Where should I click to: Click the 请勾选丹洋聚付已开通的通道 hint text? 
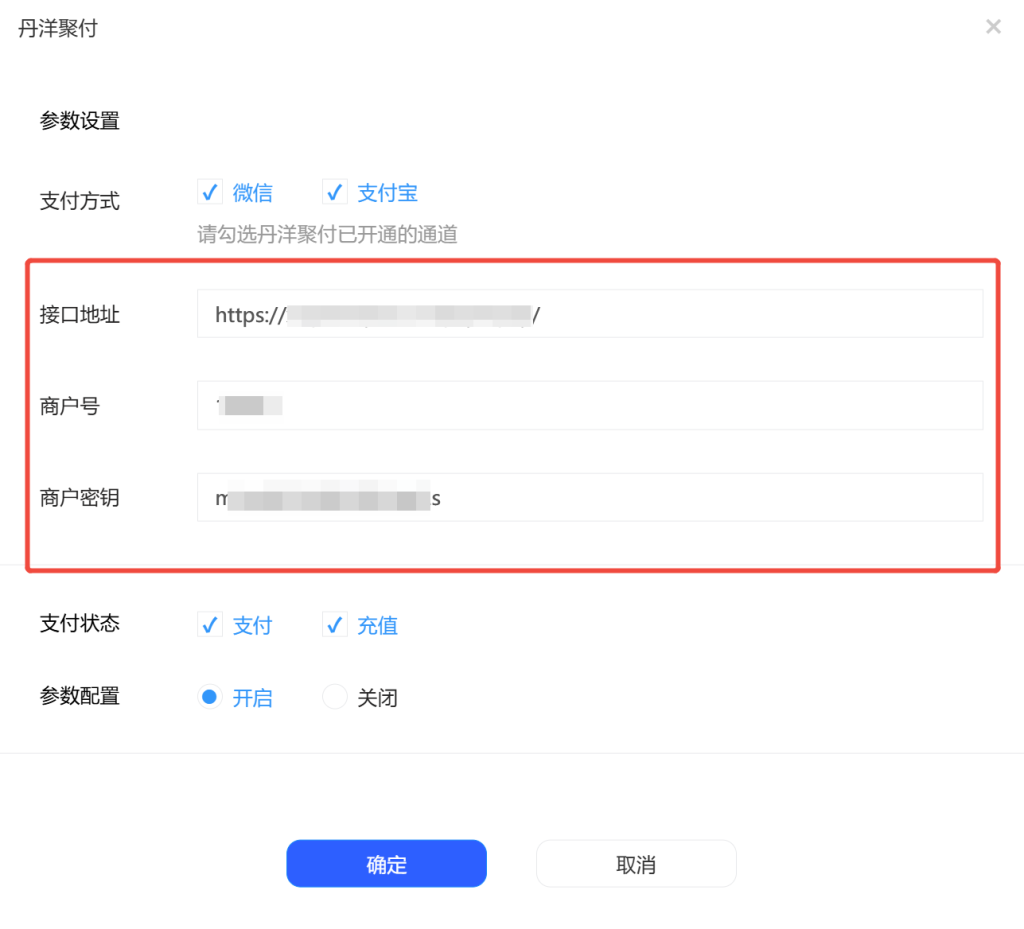pos(327,234)
